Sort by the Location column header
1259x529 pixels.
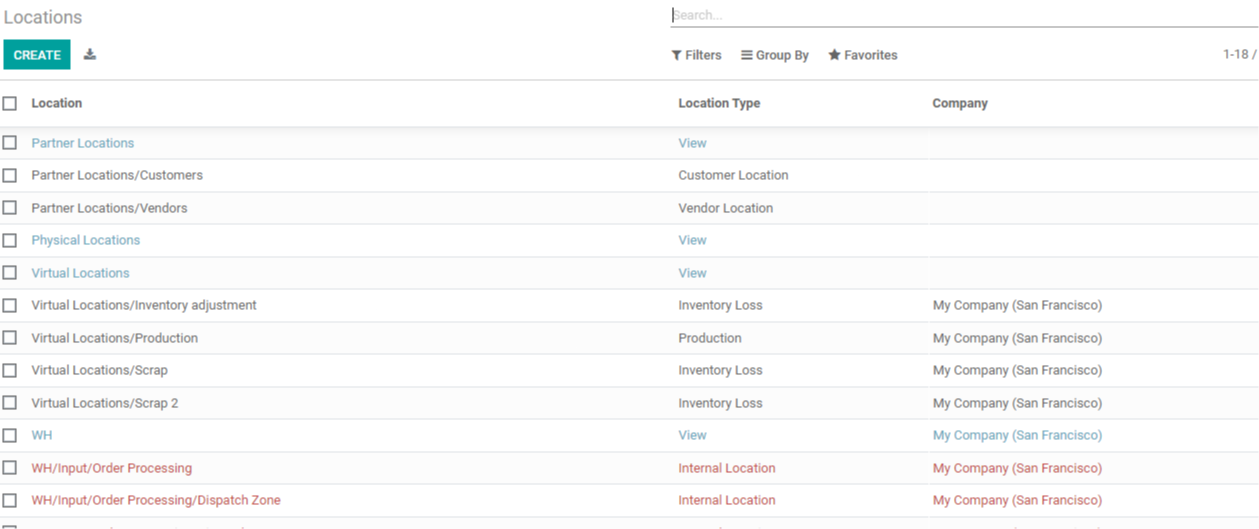tap(57, 103)
